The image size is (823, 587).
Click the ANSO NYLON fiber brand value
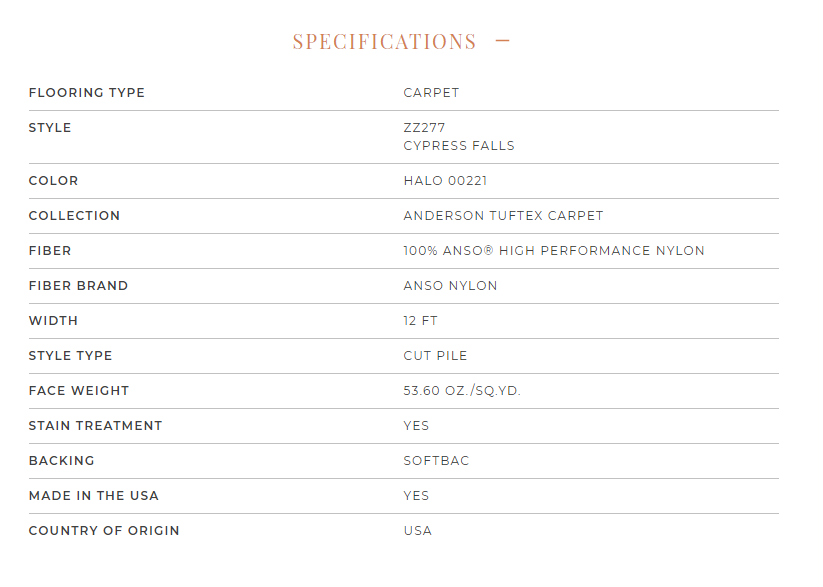pyautogui.click(x=450, y=286)
